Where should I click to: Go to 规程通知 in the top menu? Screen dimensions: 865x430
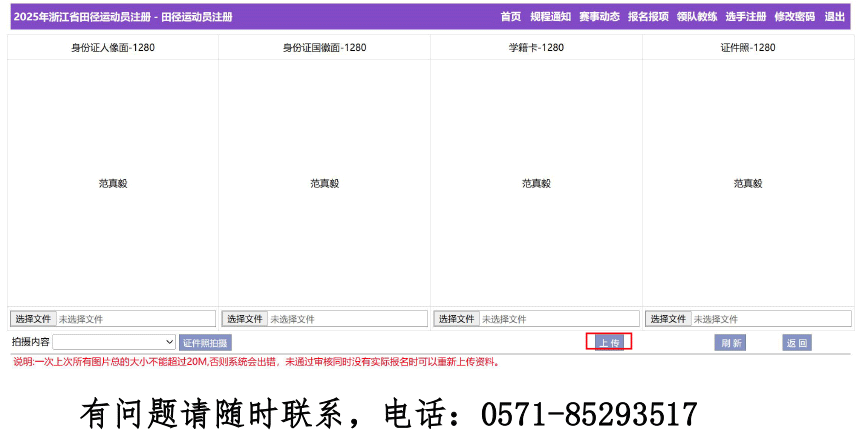click(550, 17)
